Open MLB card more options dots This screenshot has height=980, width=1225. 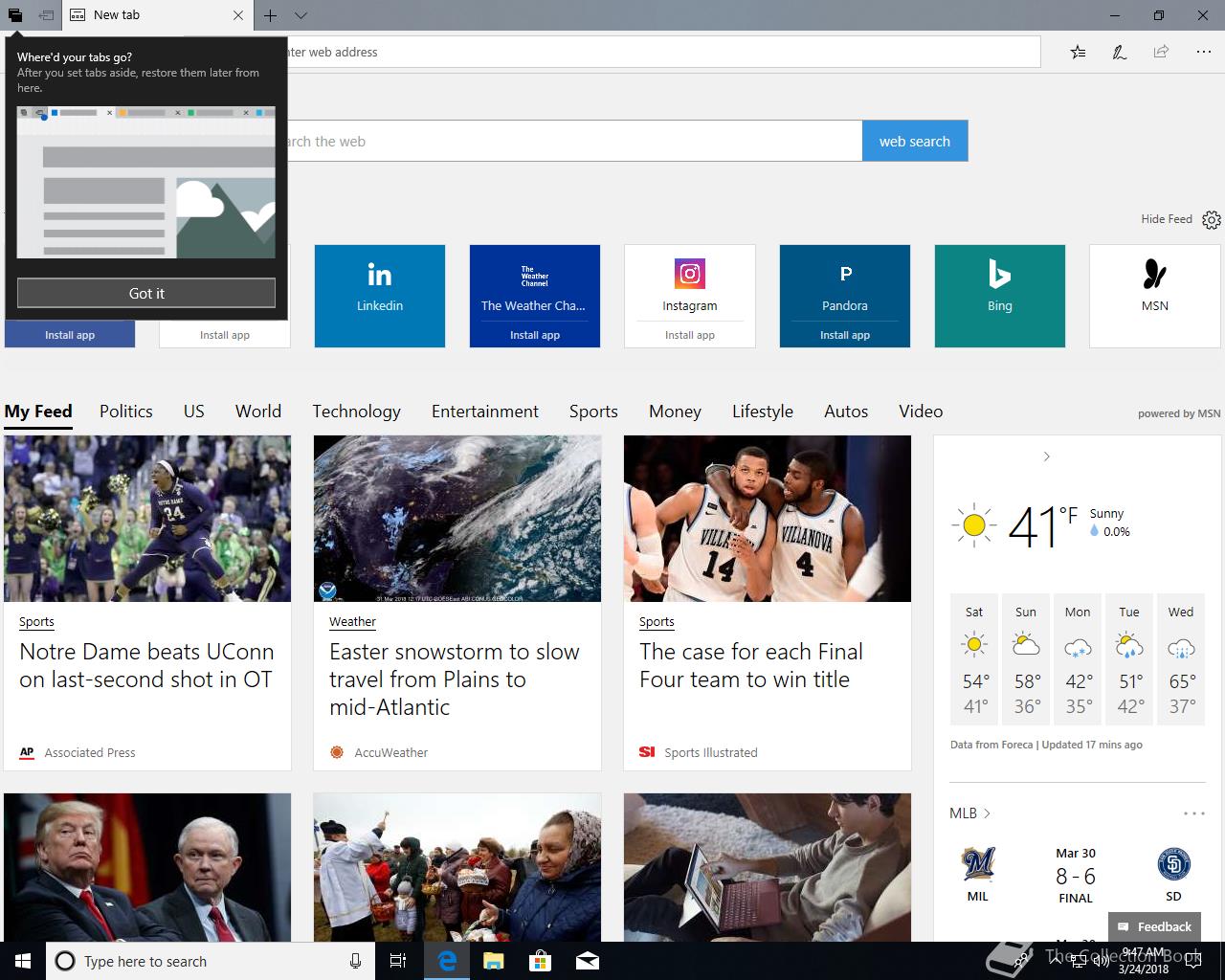[1193, 813]
